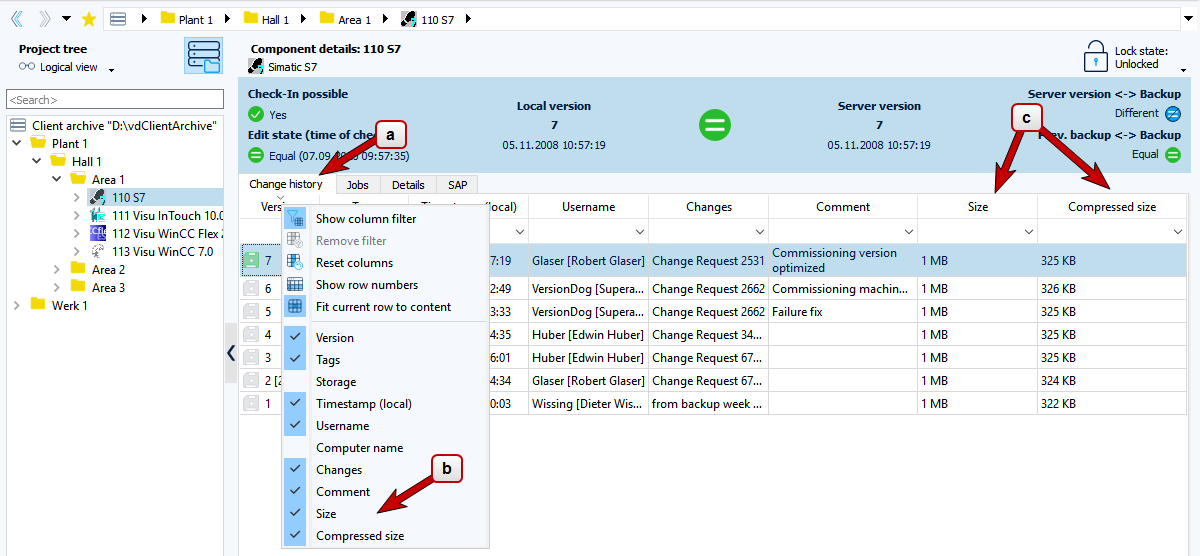Switch to the Jobs tab
The image size is (1200, 556).
click(x=357, y=185)
